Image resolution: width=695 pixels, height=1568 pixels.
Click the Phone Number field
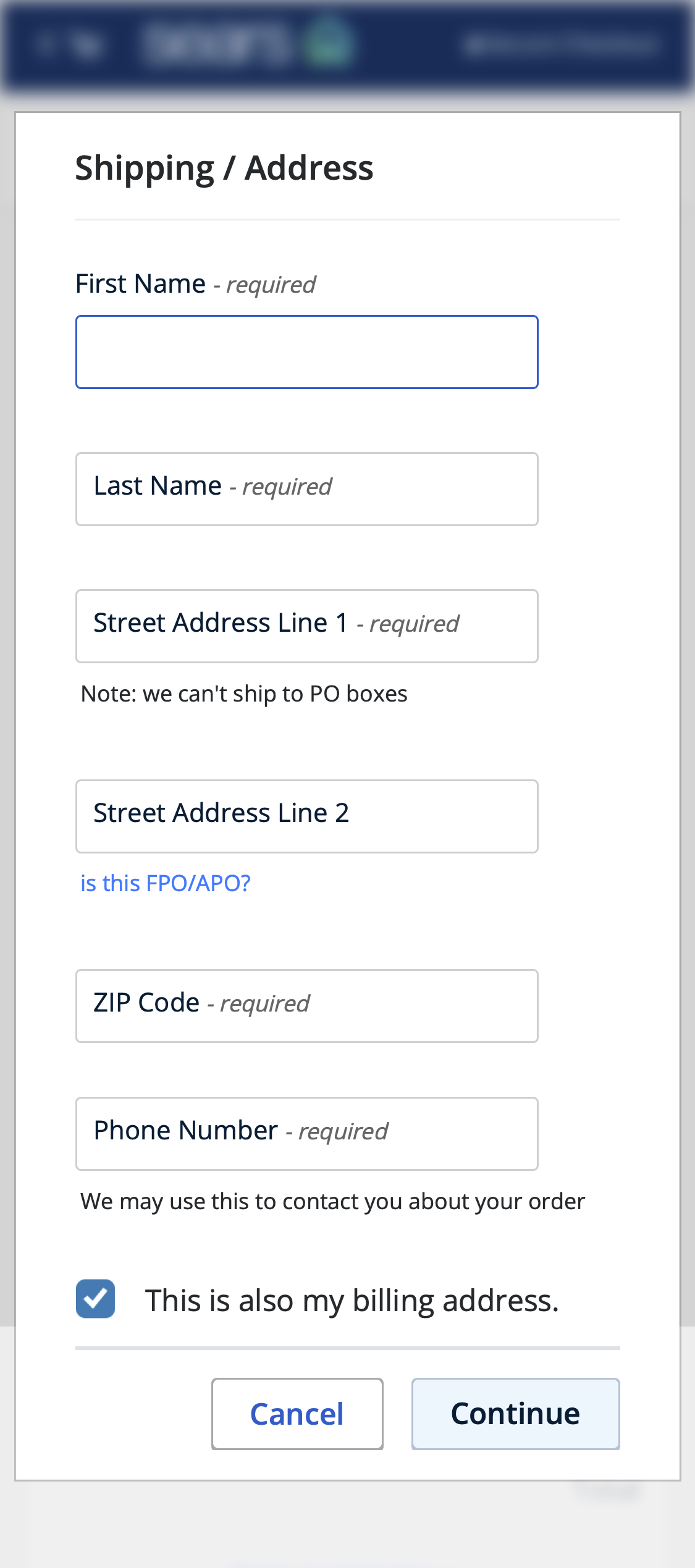(306, 1134)
